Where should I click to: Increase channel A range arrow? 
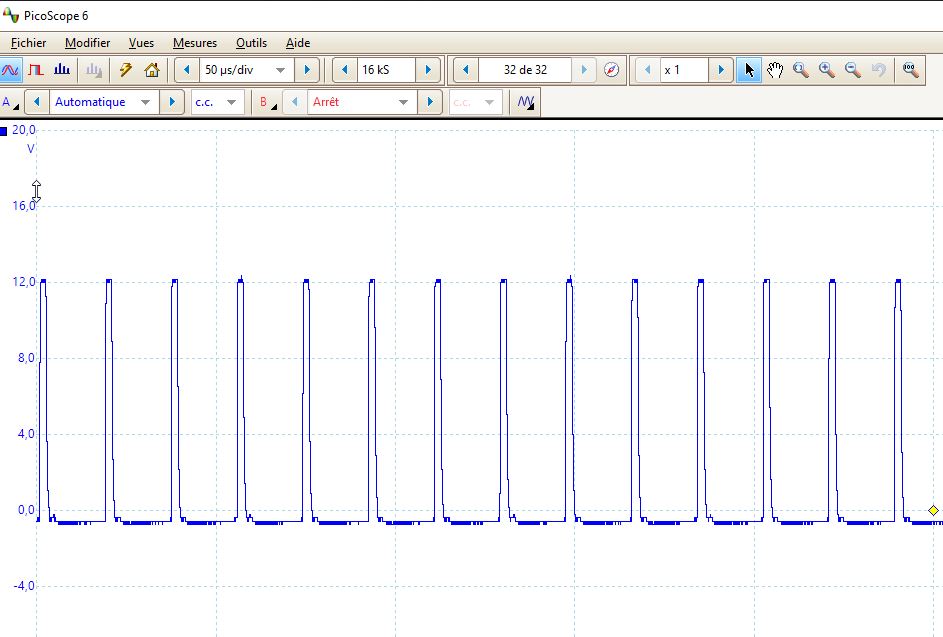pyautogui.click(x=172, y=102)
